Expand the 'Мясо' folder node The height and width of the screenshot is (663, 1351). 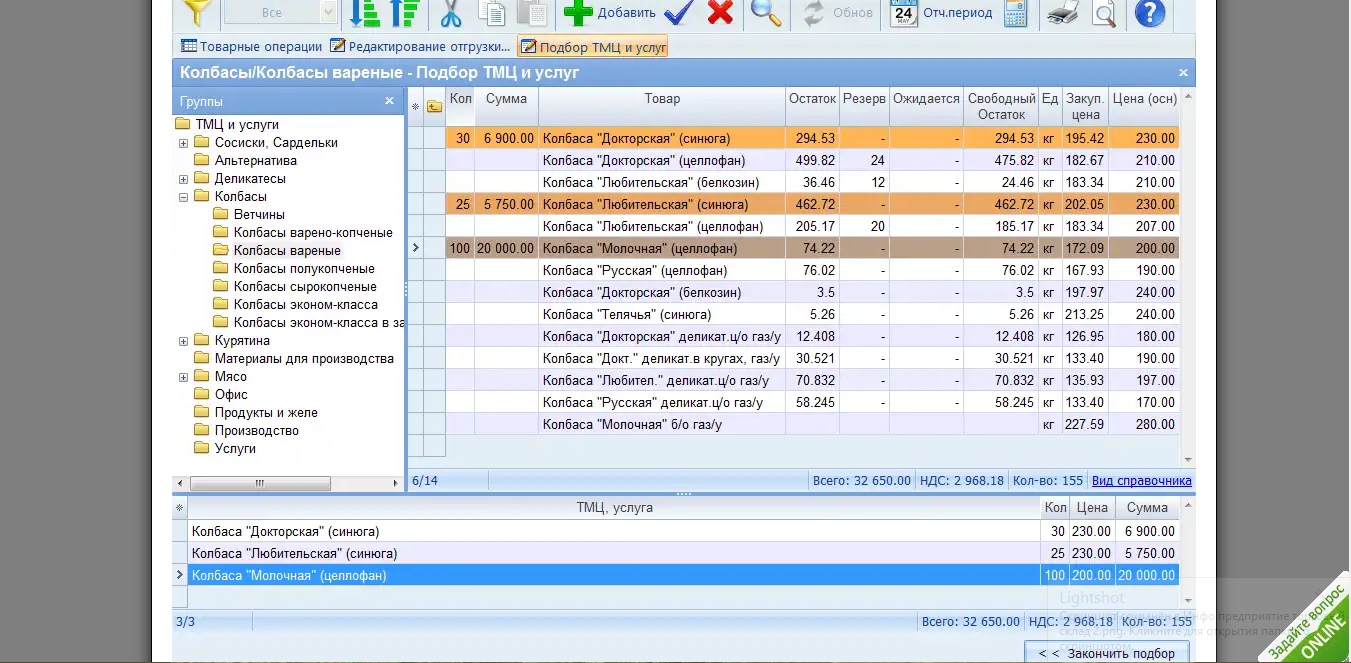pos(184,377)
